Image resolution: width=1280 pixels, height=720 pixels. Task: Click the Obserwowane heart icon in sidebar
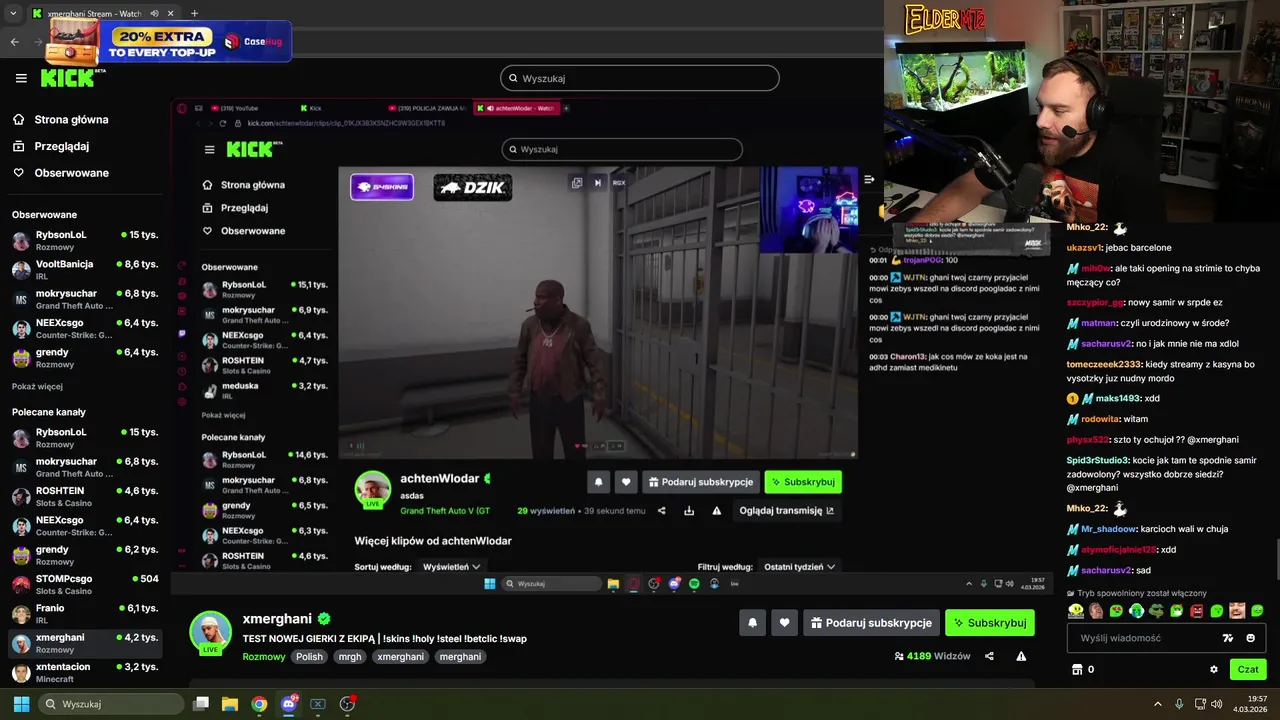coord(19,173)
